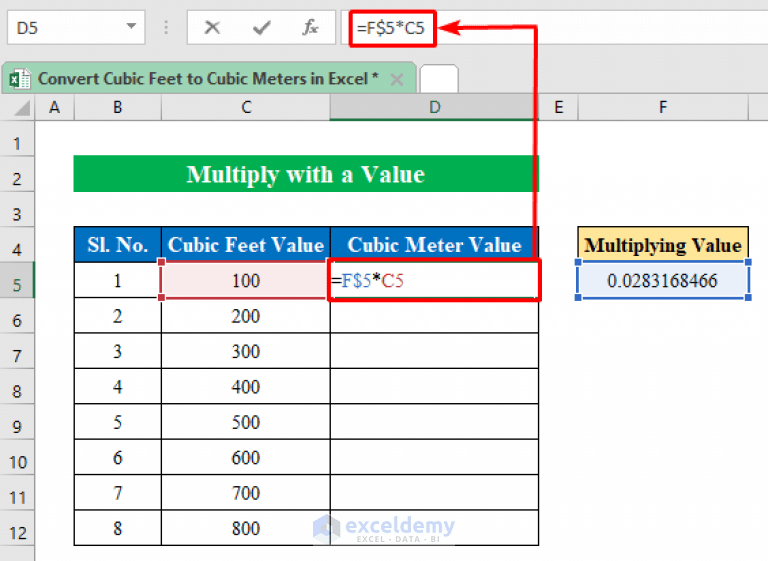Viewport: 768px width, 561px height.
Task: Open the blank new tab
Action: [439, 79]
